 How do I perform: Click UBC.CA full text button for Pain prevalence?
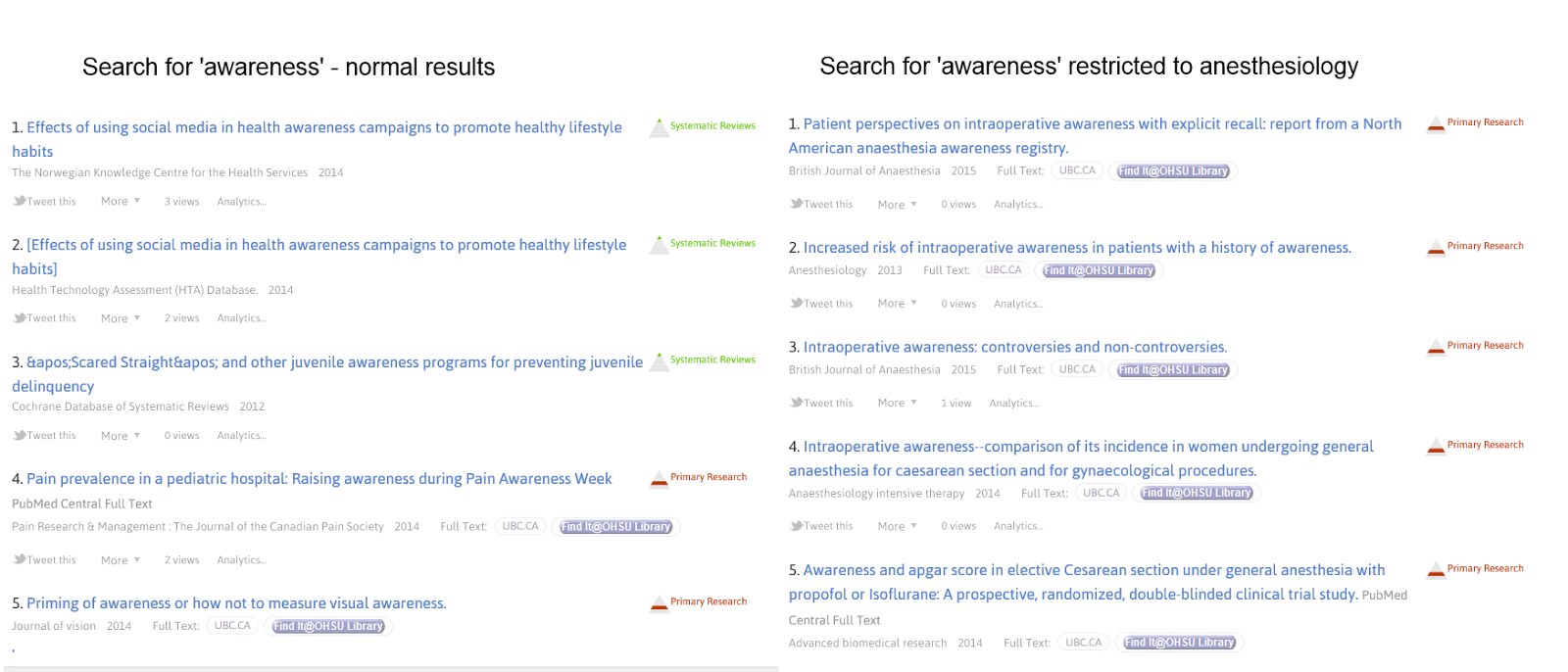[x=520, y=527]
